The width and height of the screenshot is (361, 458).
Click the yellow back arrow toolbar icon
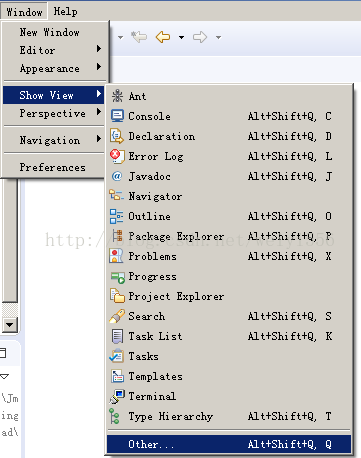click(x=163, y=37)
